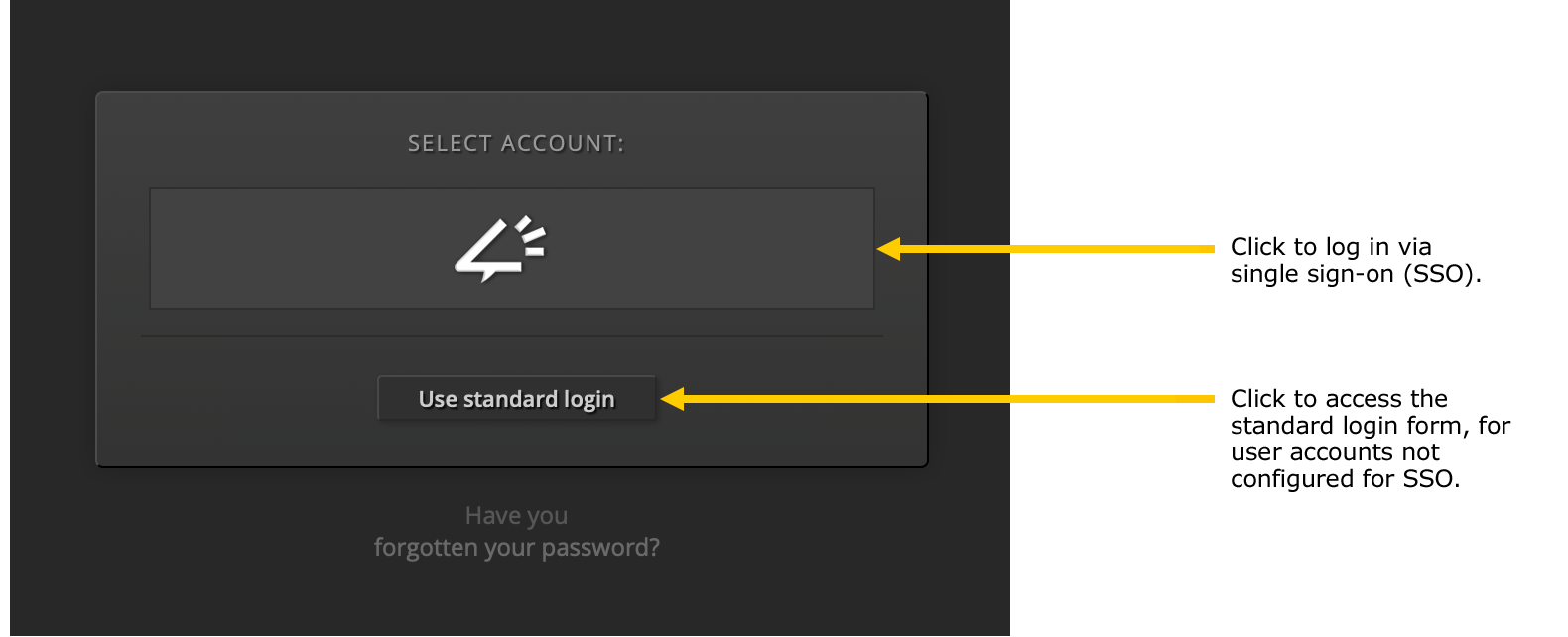
Task: Click the 'Click to log in via' annotation
Action: pos(1331,247)
